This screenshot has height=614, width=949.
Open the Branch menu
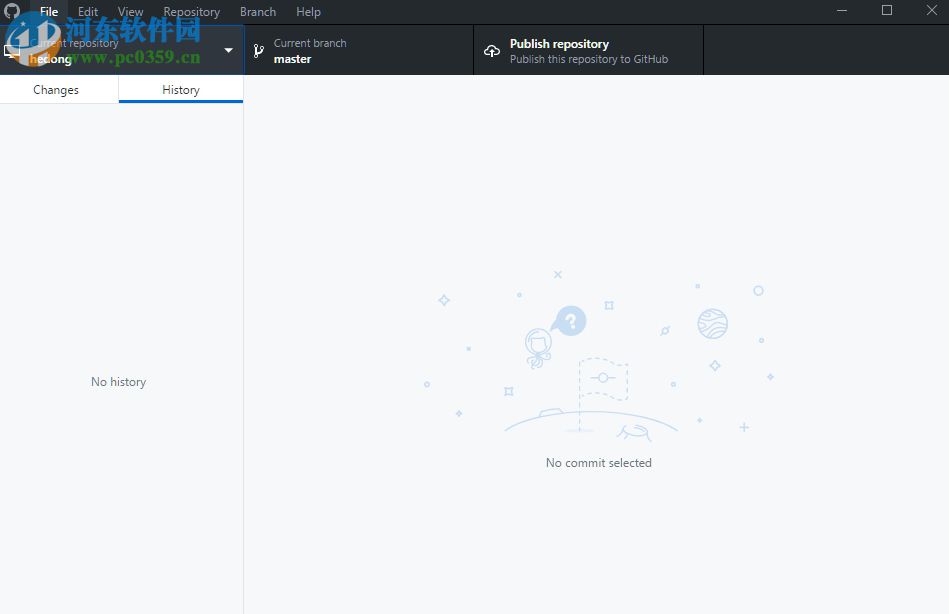point(257,11)
